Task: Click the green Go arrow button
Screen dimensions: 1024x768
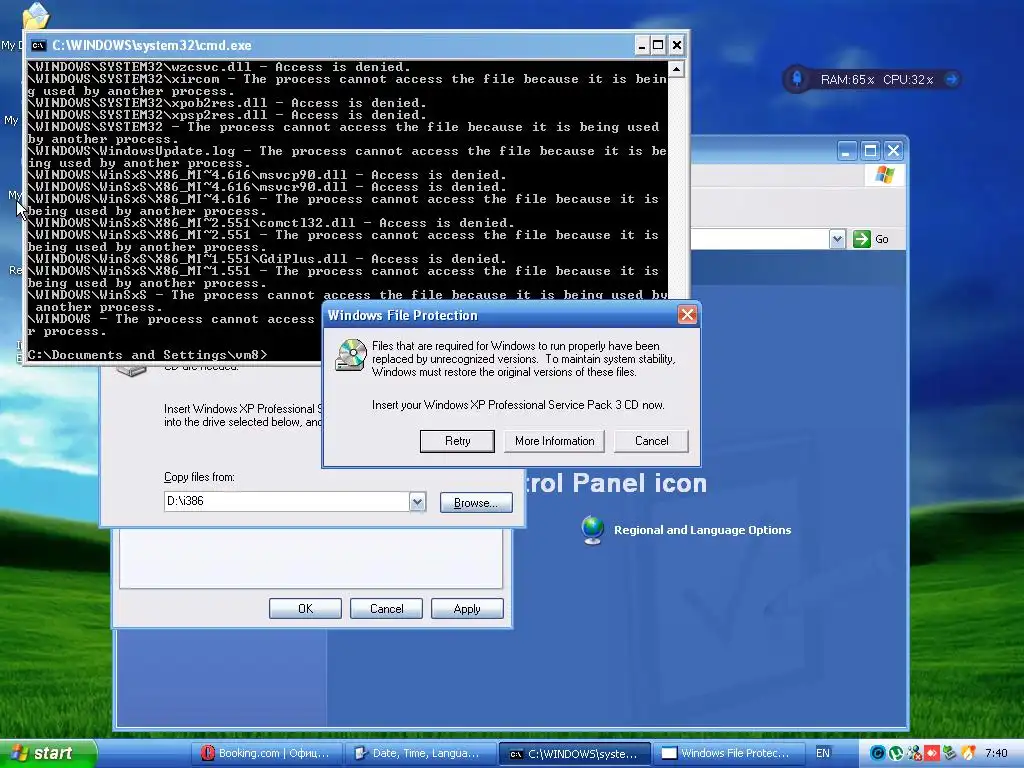Action: [862, 239]
